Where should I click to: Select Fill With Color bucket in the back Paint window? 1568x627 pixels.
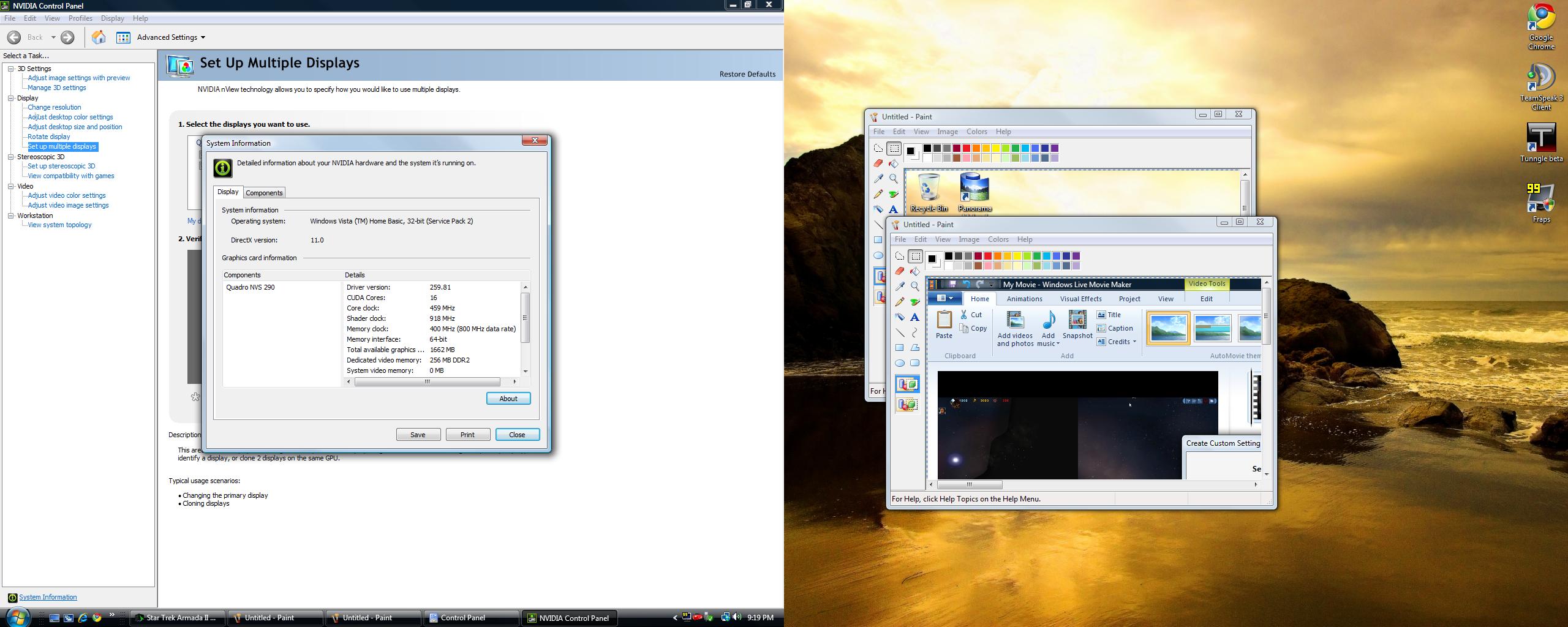894,163
